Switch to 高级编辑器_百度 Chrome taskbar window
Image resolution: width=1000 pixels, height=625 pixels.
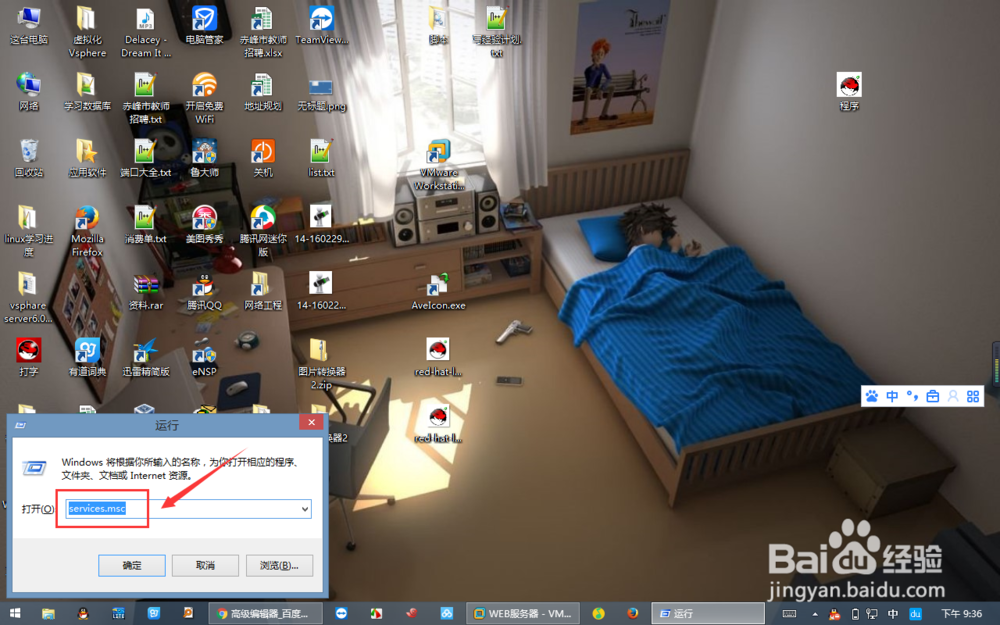pyautogui.click(x=267, y=614)
